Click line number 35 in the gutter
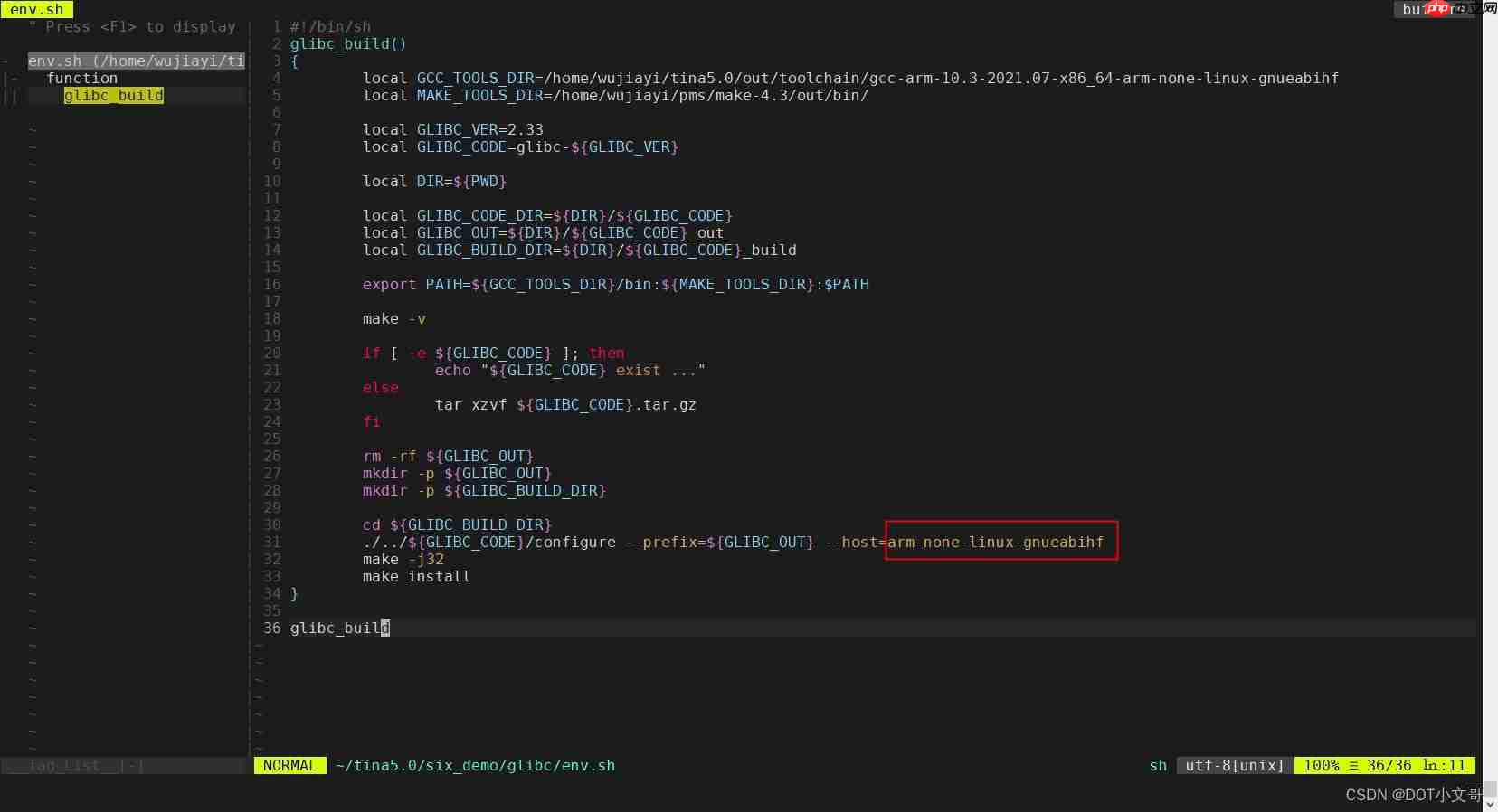Screen dimensions: 1498x812 [x=272, y=610]
